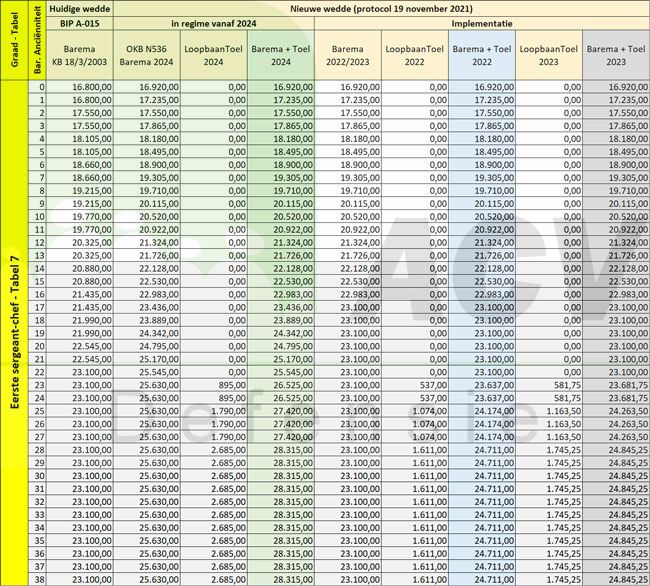
Task: Click 16.800,00 in anciënniteit row 0
Action: coord(80,87)
